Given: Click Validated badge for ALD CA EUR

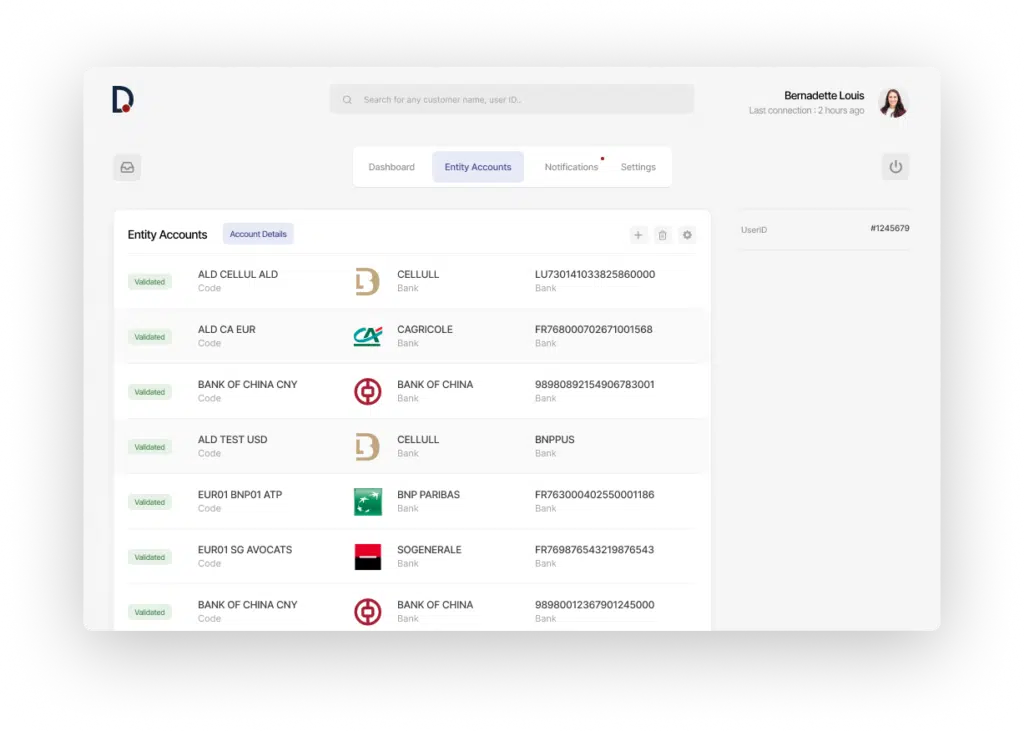Looking at the screenshot, I should point(150,337).
